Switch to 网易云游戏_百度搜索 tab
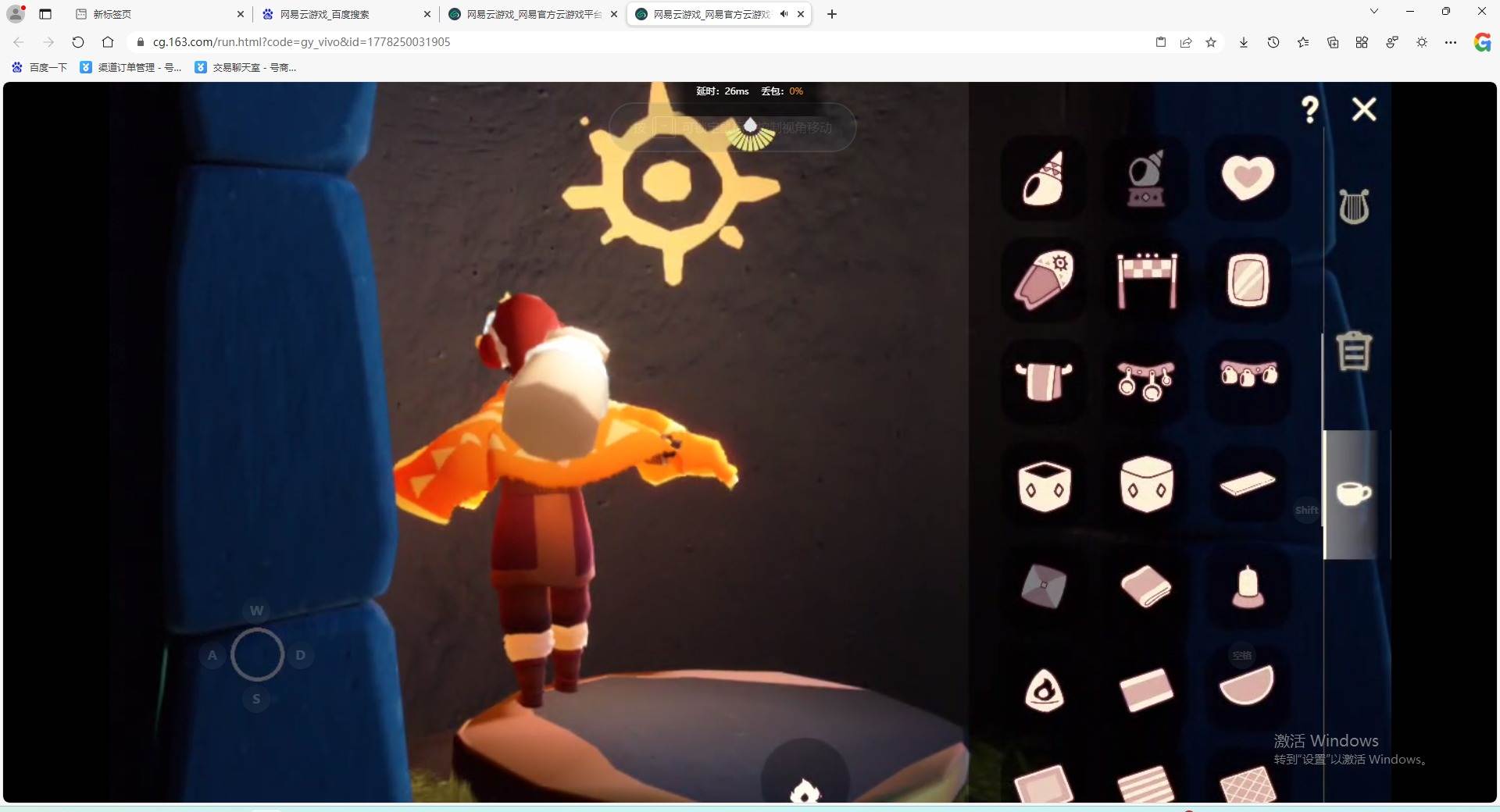Screen dimensions: 1500x812 [347, 14]
